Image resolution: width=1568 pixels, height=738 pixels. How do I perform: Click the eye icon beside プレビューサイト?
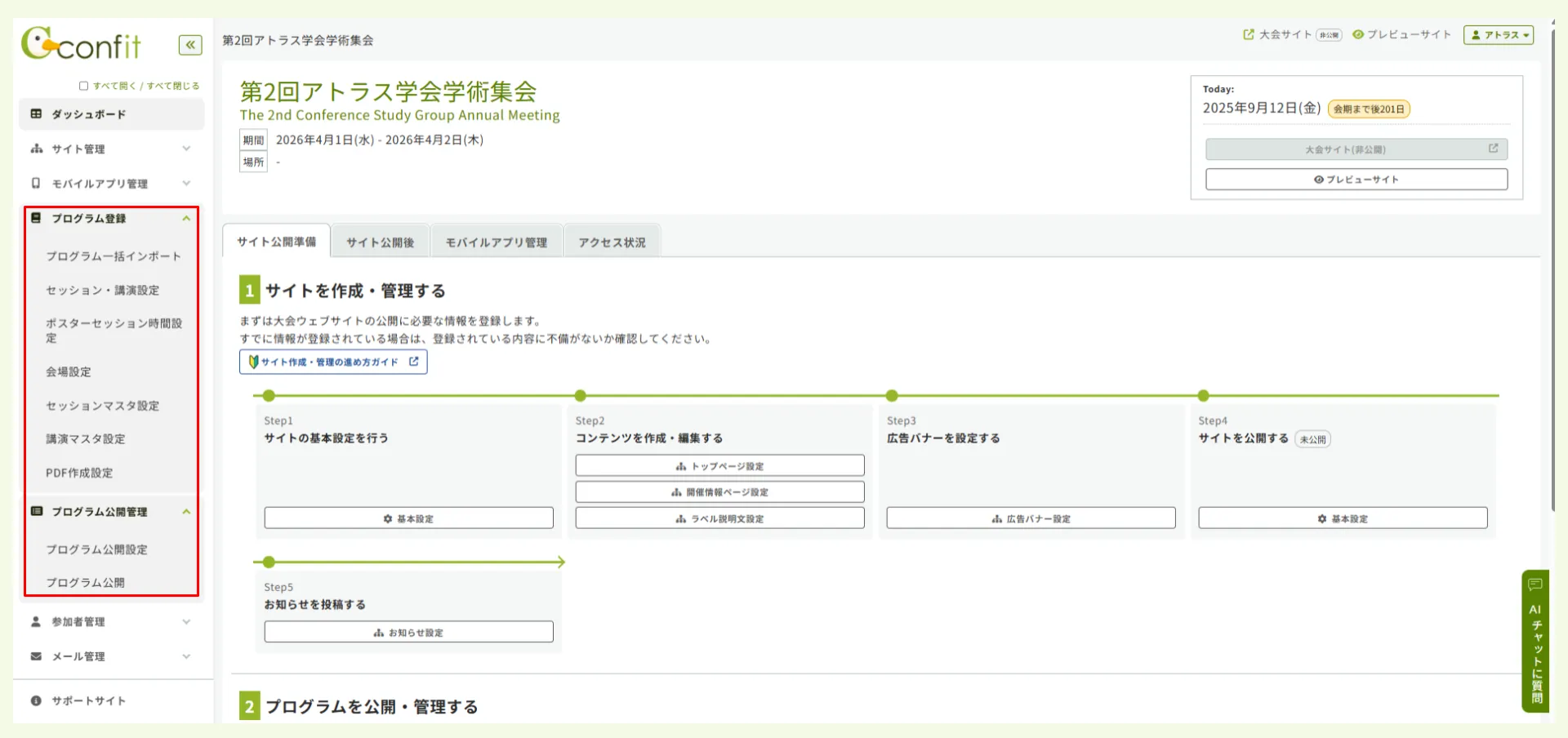click(x=1358, y=34)
